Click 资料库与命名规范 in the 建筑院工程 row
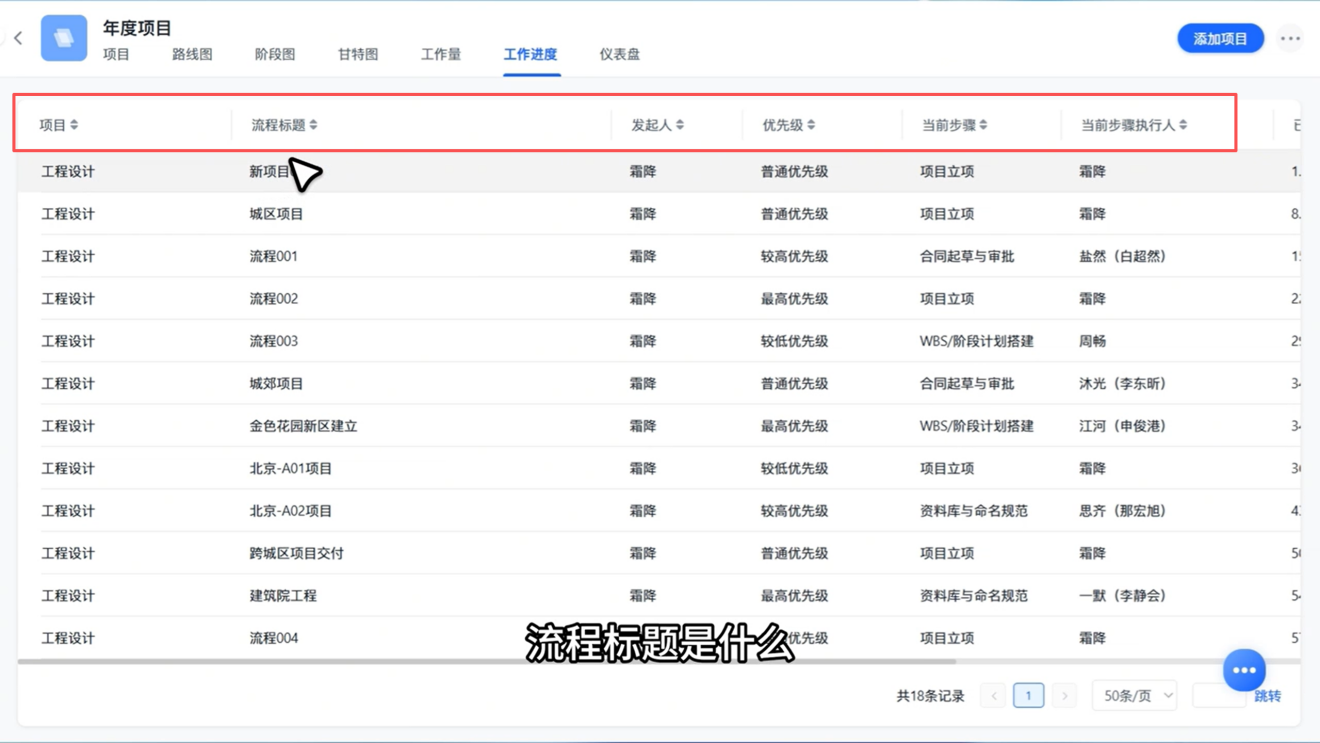1320x743 pixels. click(x=974, y=596)
